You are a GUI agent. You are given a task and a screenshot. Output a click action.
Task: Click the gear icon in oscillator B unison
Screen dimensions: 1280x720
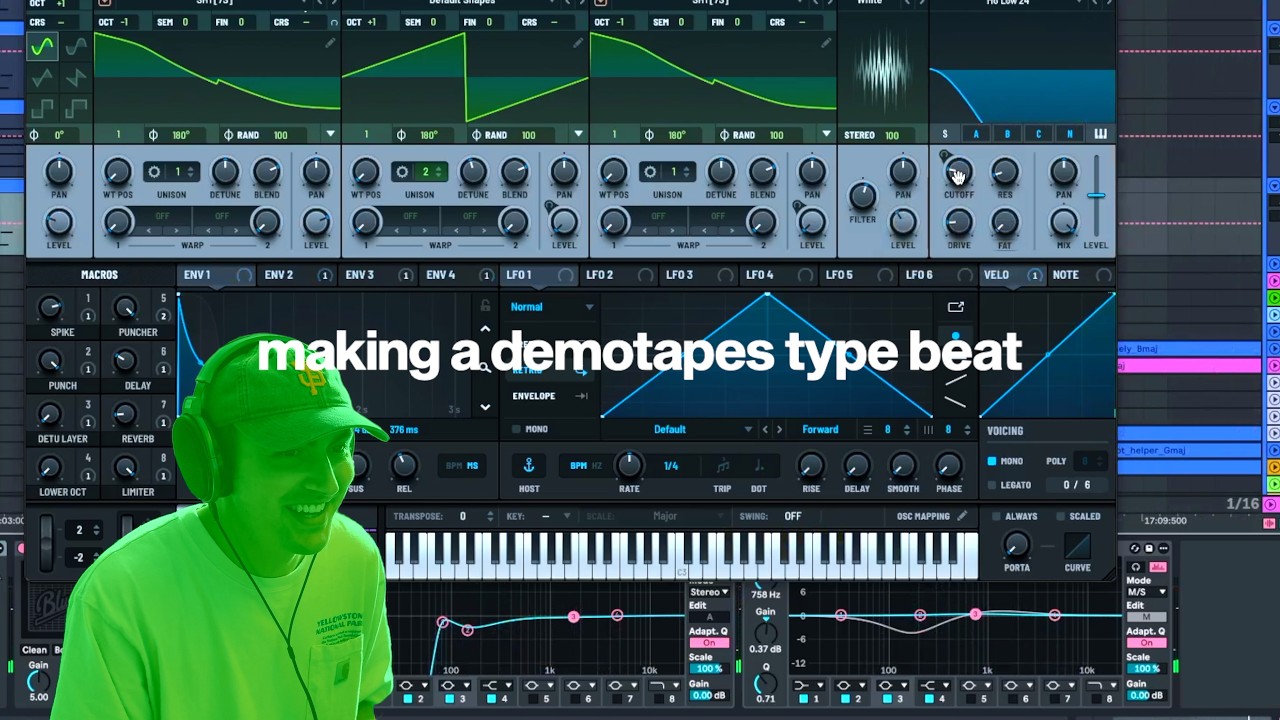402,172
